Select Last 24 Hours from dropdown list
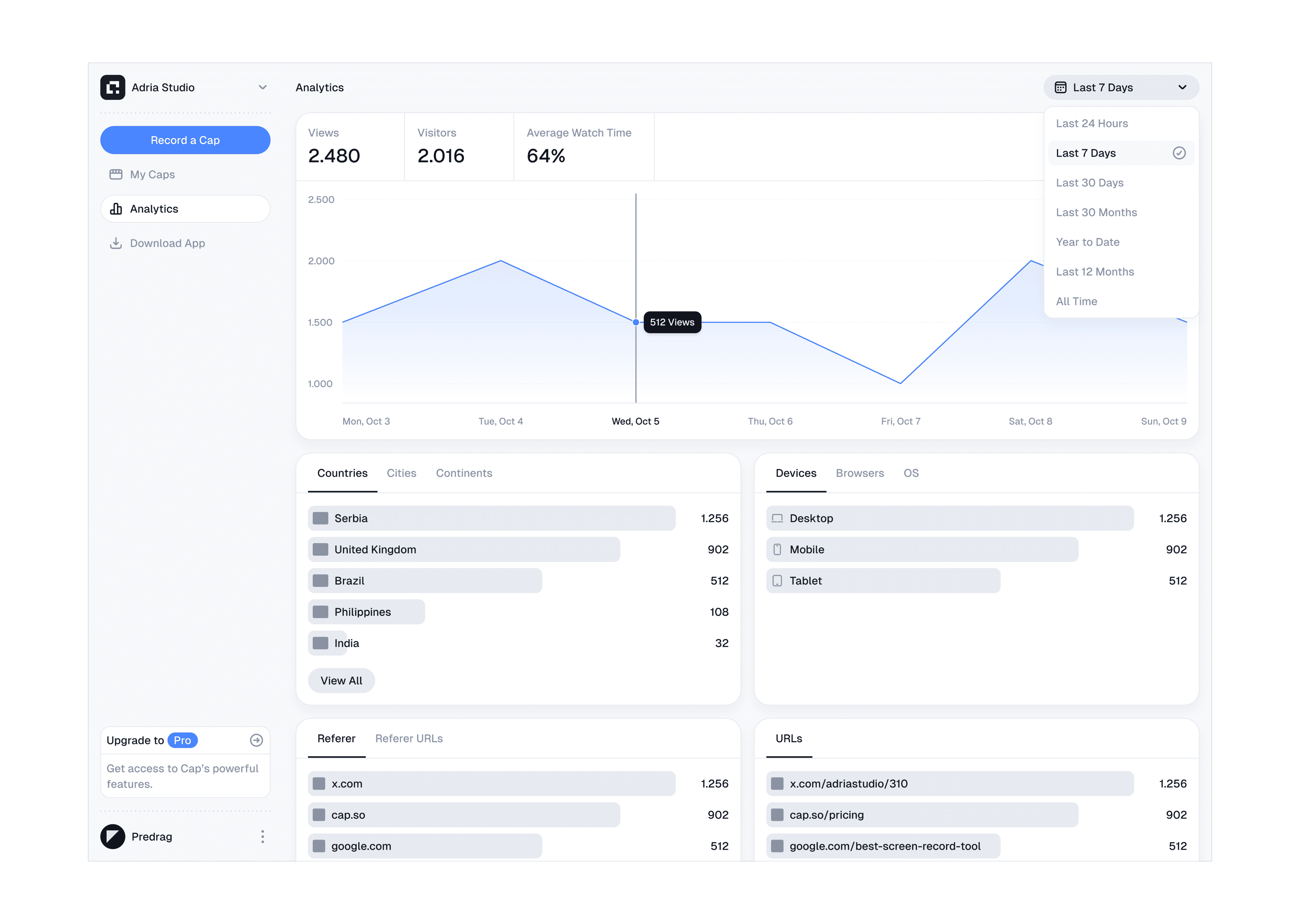This screenshot has height=924, width=1300. pyautogui.click(x=1092, y=124)
